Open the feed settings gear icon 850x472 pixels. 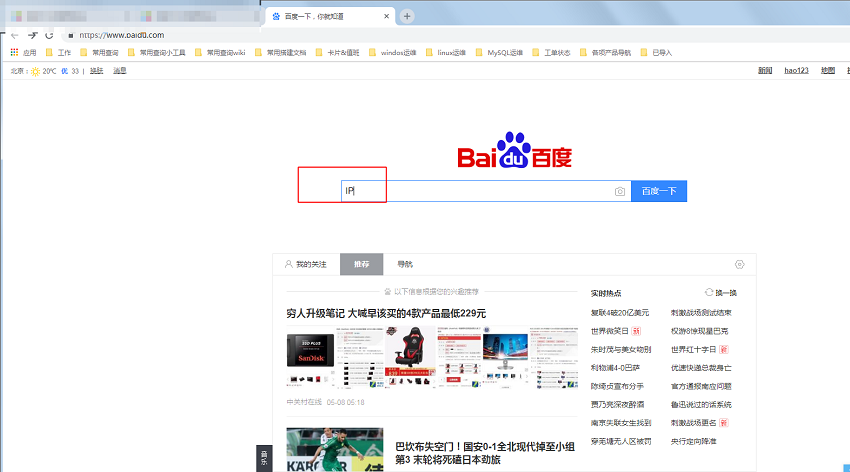[739, 264]
